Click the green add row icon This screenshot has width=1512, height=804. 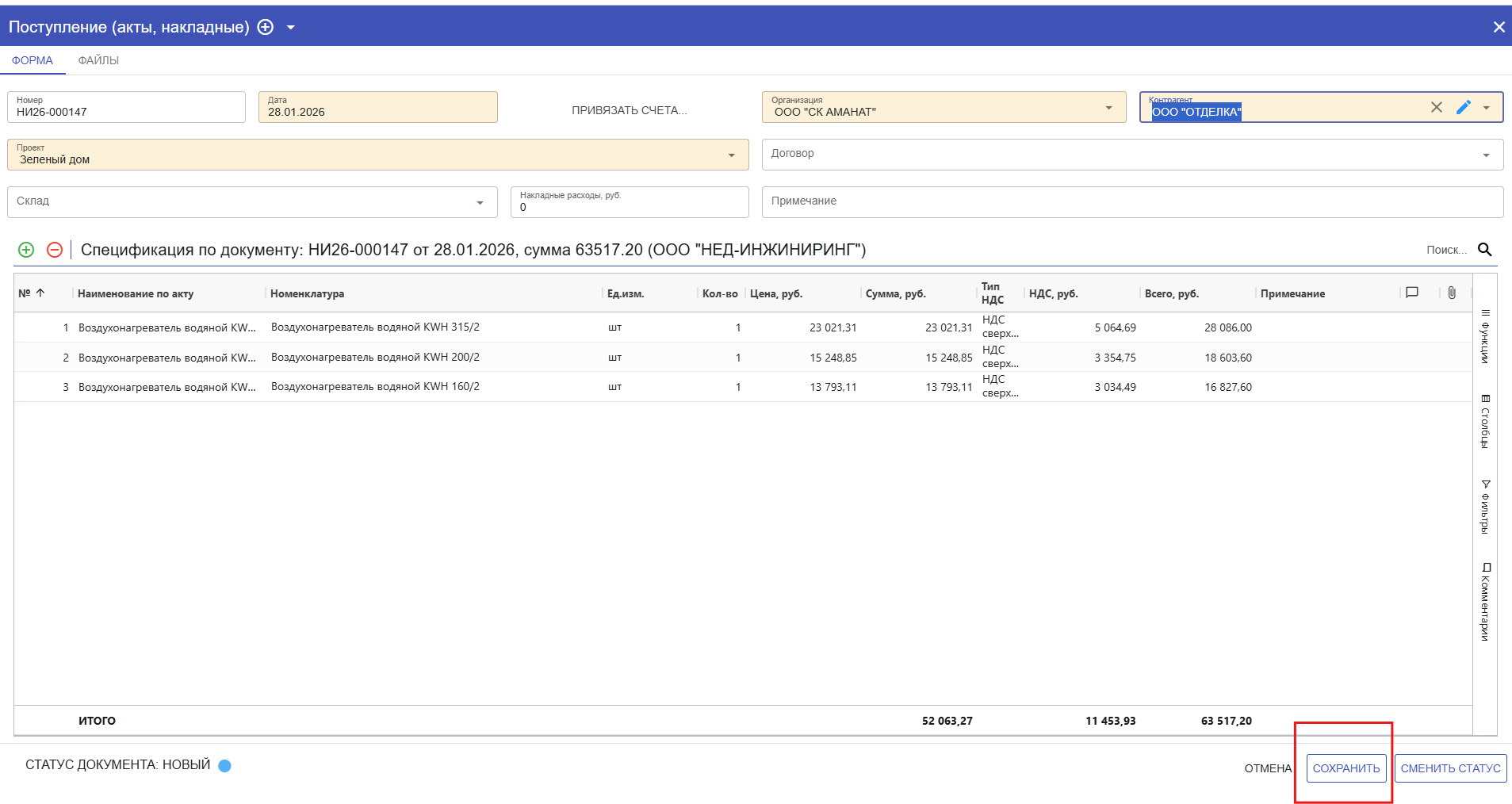click(26, 250)
